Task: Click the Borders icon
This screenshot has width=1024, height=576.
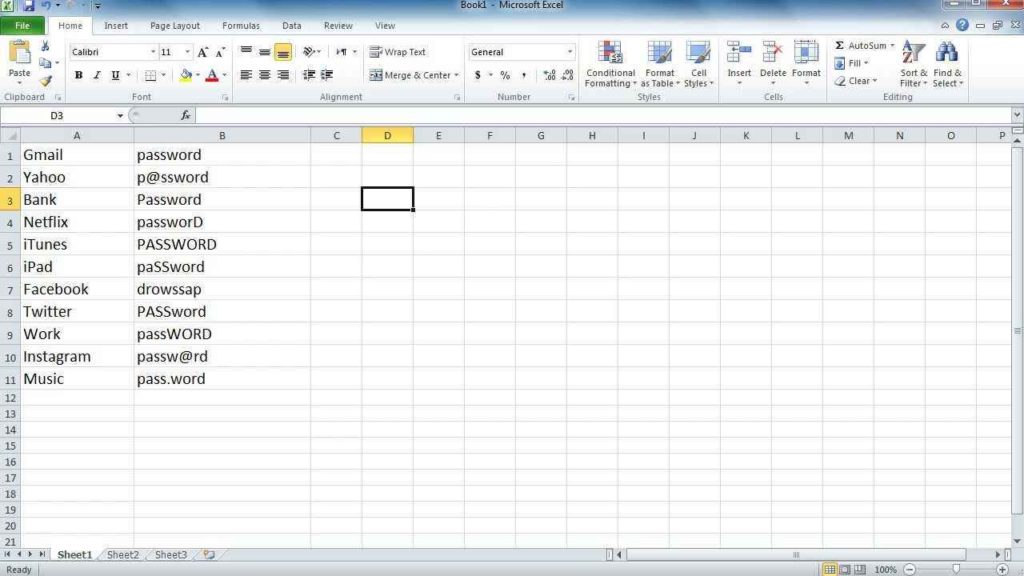Action: [150, 75]
